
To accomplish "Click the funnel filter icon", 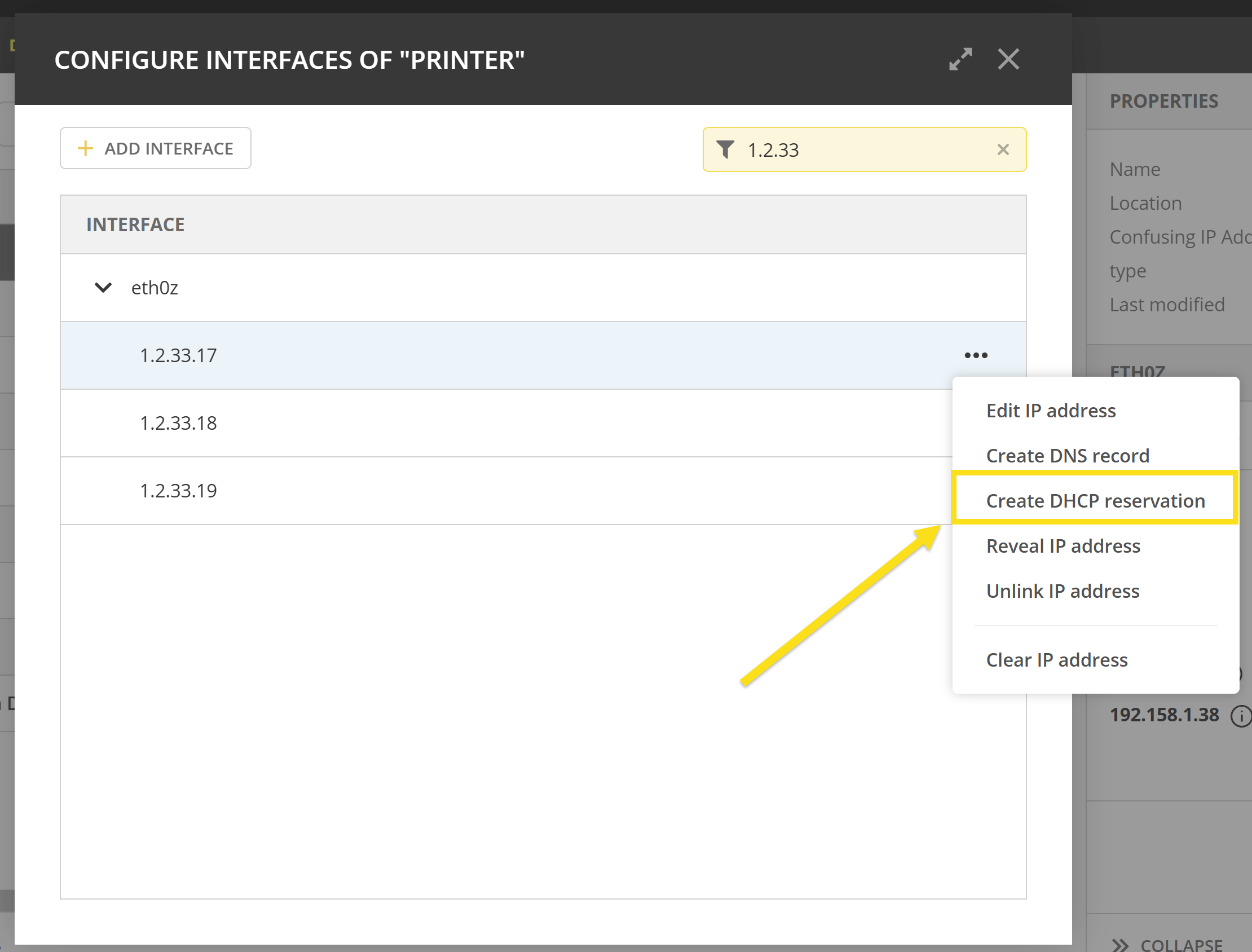I will pyautogui.click(x=725, y=149).
